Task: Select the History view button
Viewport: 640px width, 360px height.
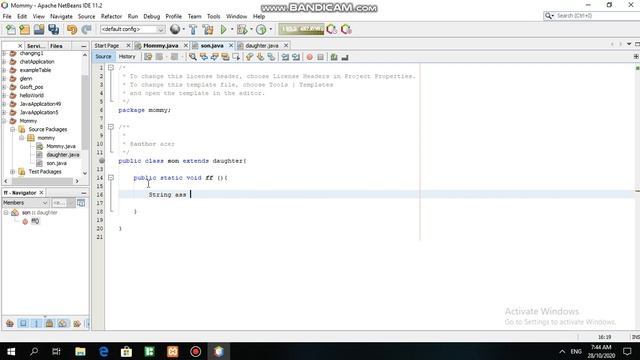Action: (x=127, y=57)
